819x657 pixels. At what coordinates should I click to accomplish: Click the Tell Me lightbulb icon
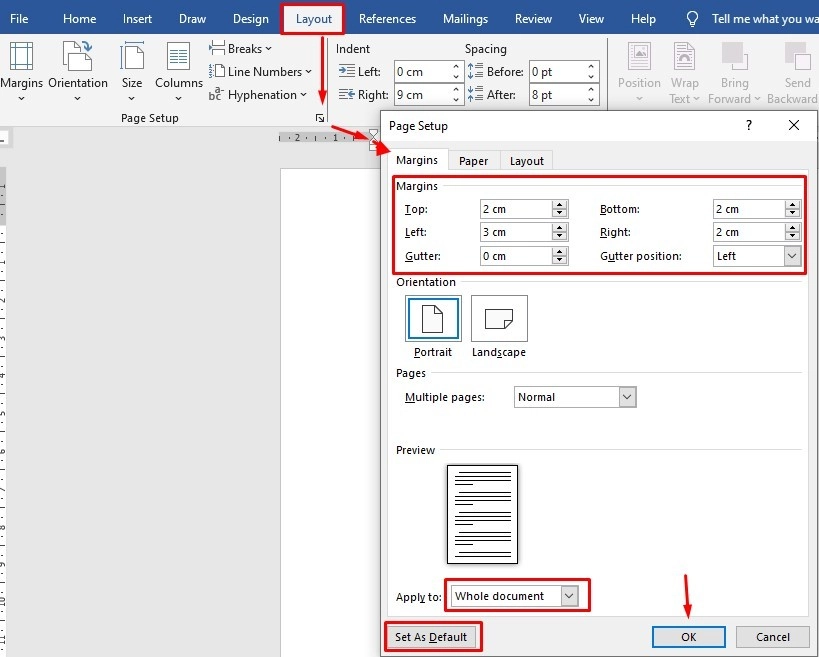click(x=692, y=19)
